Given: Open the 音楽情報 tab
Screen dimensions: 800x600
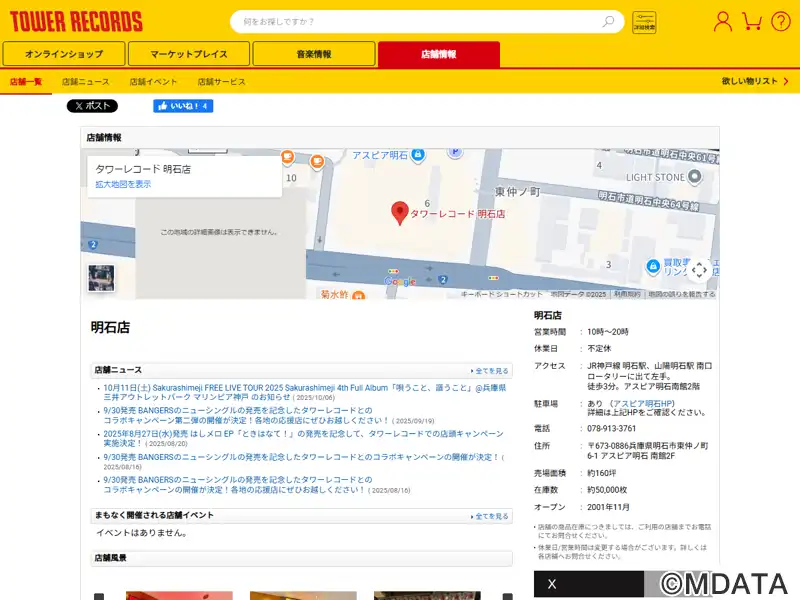Looking at the screenshot, I should point(314,54).
